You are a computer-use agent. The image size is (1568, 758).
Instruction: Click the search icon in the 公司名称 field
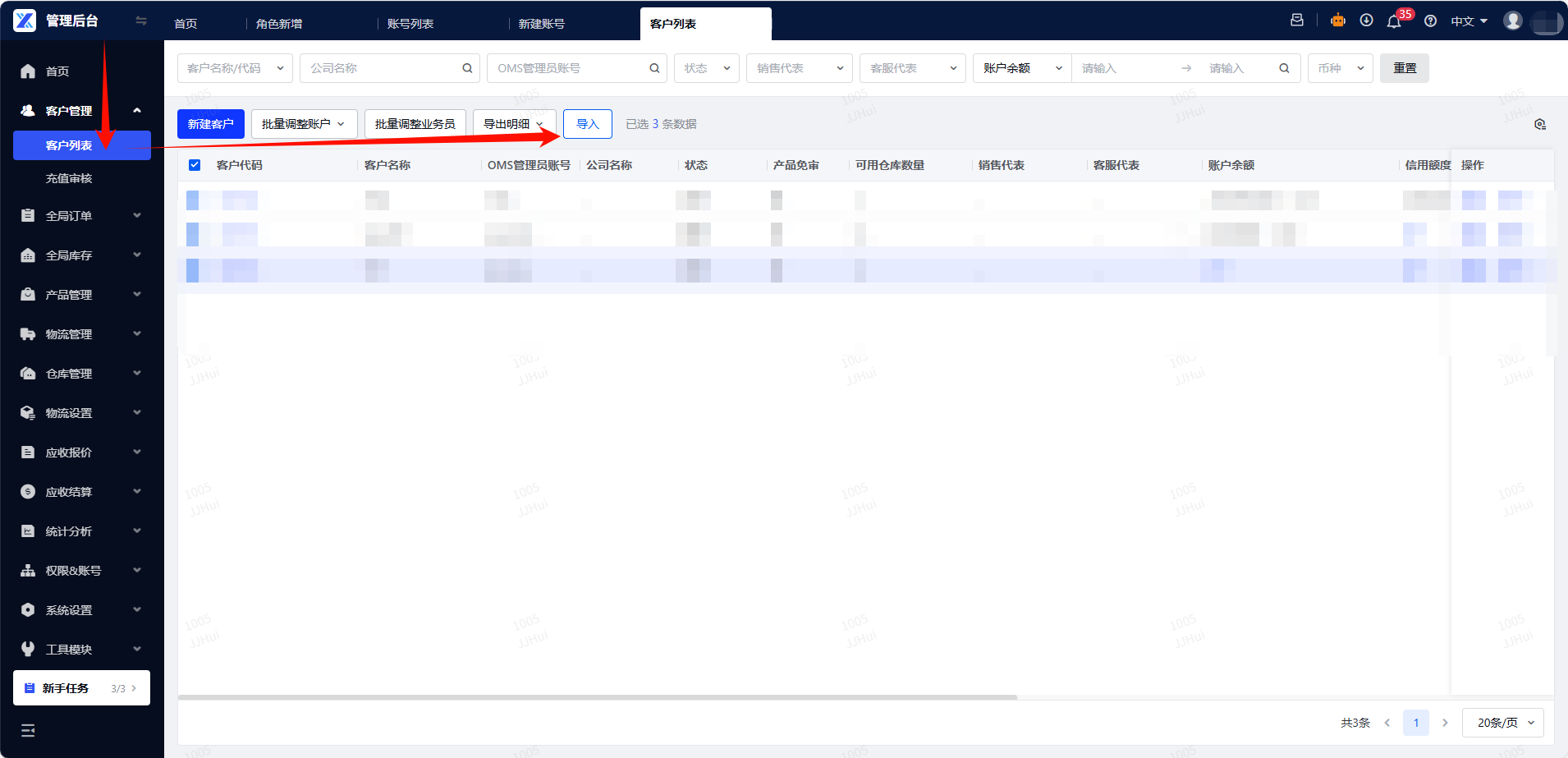467,68
